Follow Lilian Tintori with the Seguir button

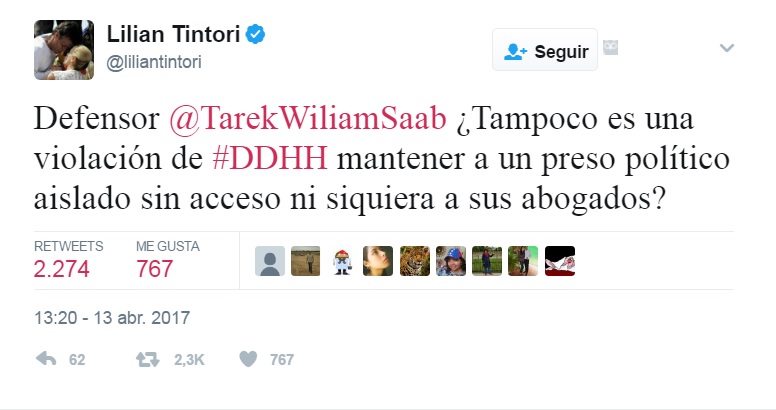point(545,50)
